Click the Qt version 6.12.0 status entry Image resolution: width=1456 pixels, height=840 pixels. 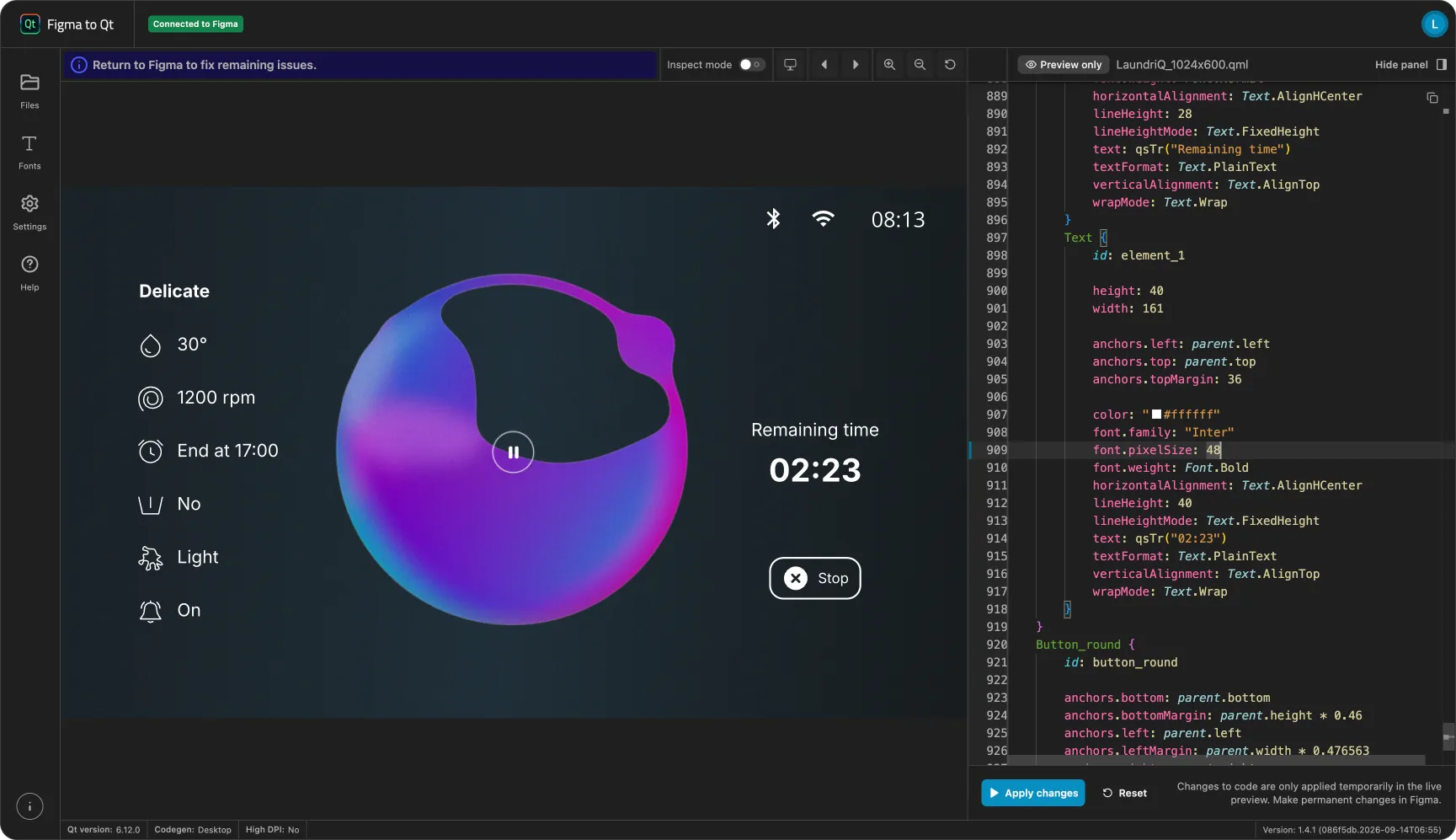click(x=104, y=830)
